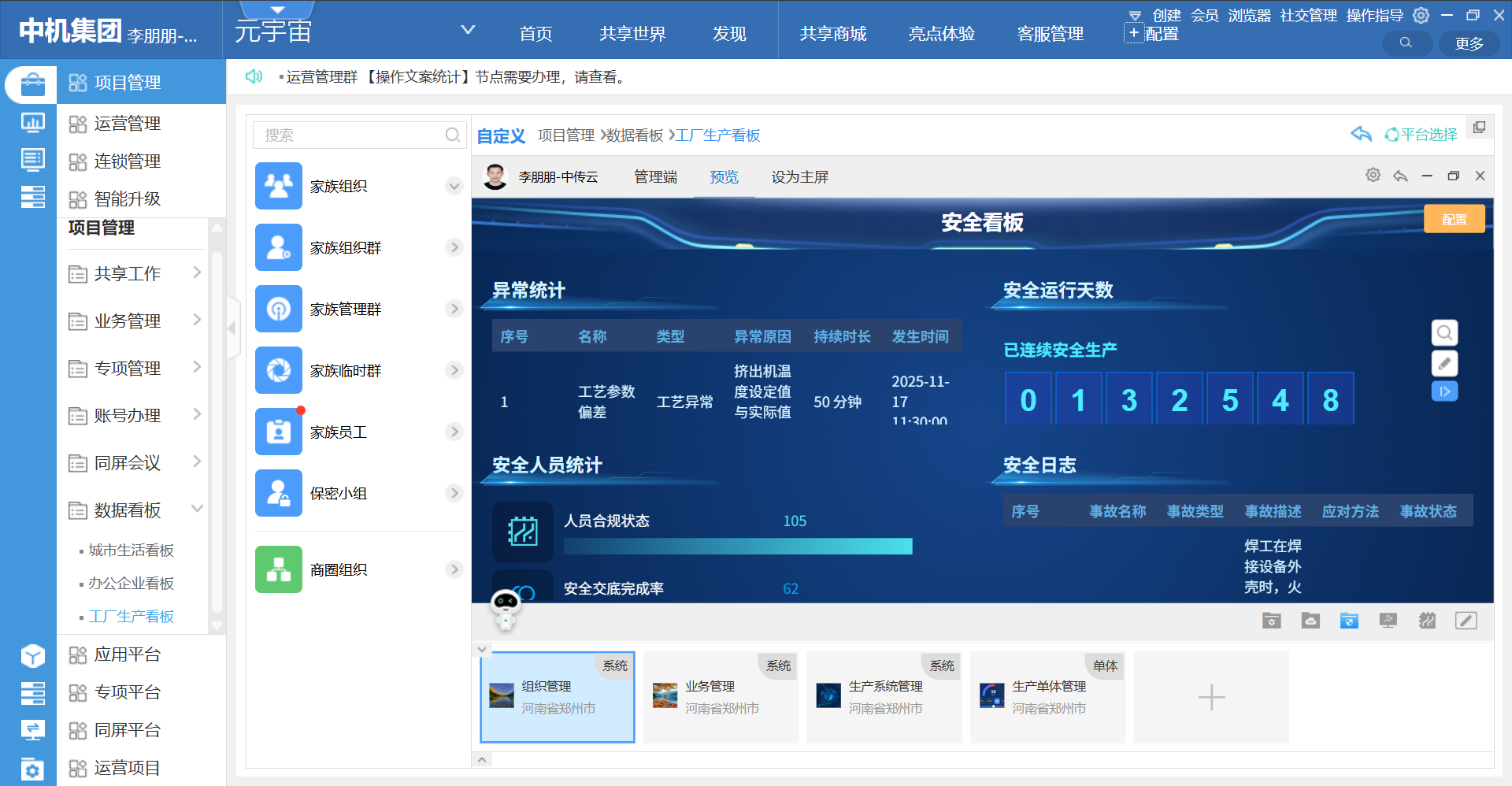Select 城市生活看板 in the tree
Image resolution: width=1512 pixels, height=786 pixels.
(131, 551)
